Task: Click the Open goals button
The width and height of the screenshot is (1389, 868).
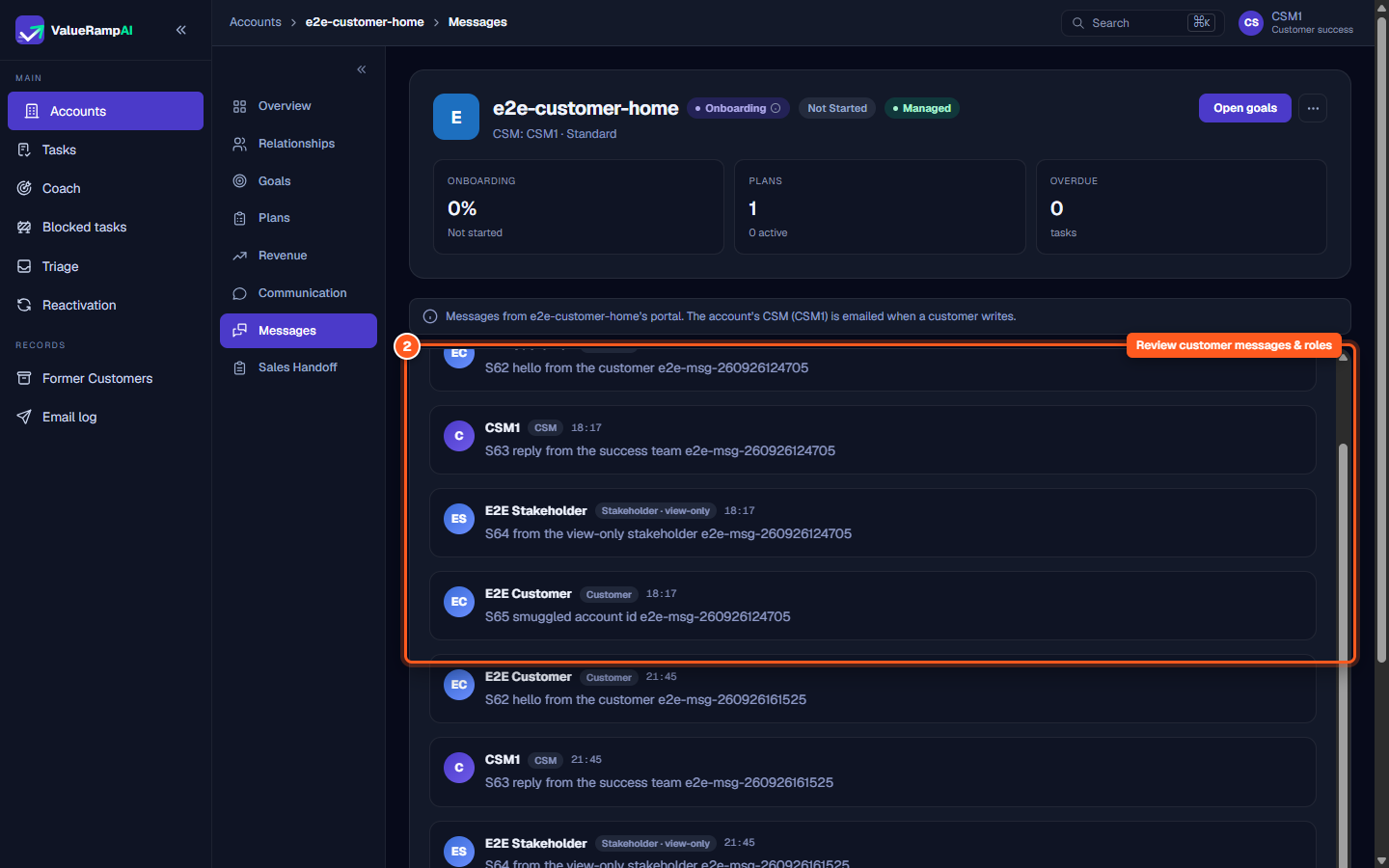Action: [1244, 108]
